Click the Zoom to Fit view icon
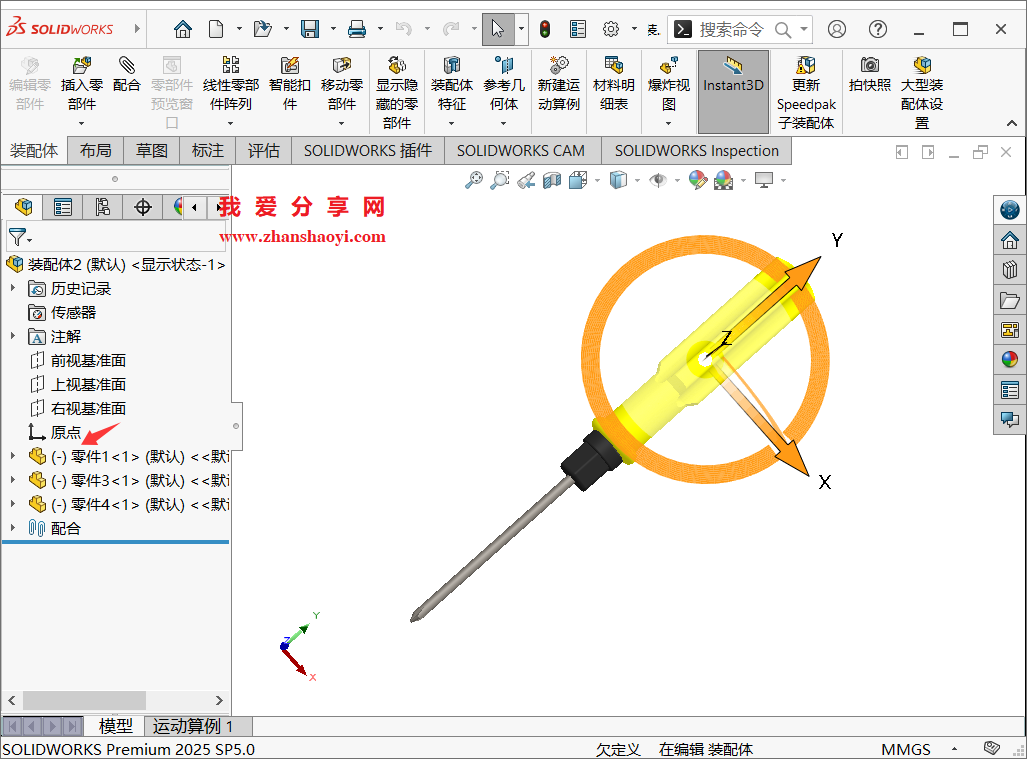 click(474, 179)
